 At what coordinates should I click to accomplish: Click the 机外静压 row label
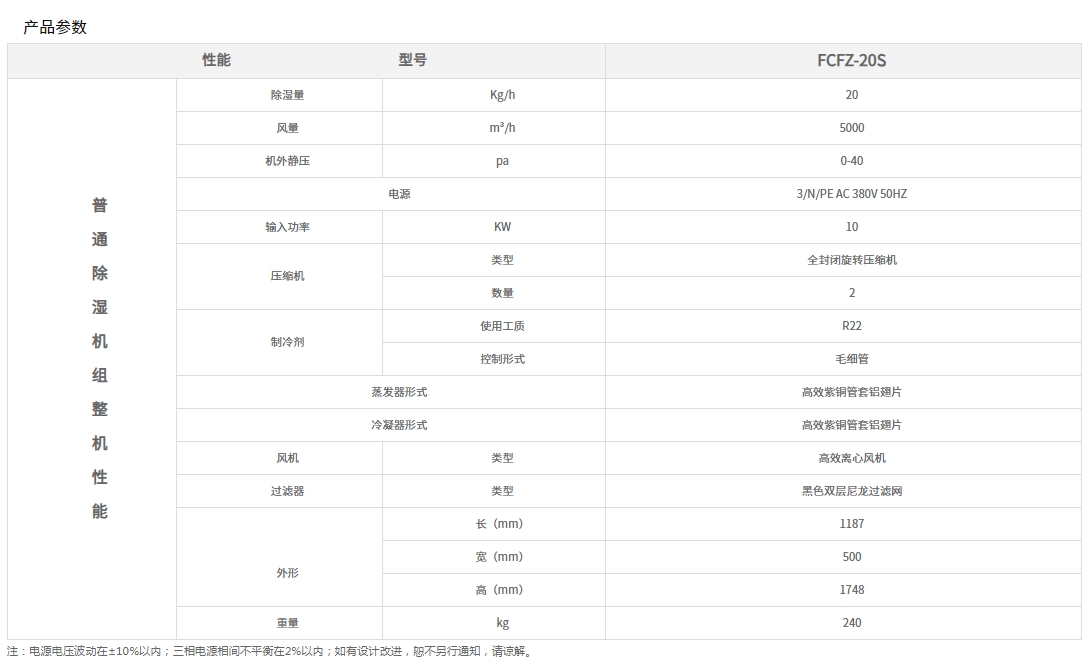tap(287, 161)
